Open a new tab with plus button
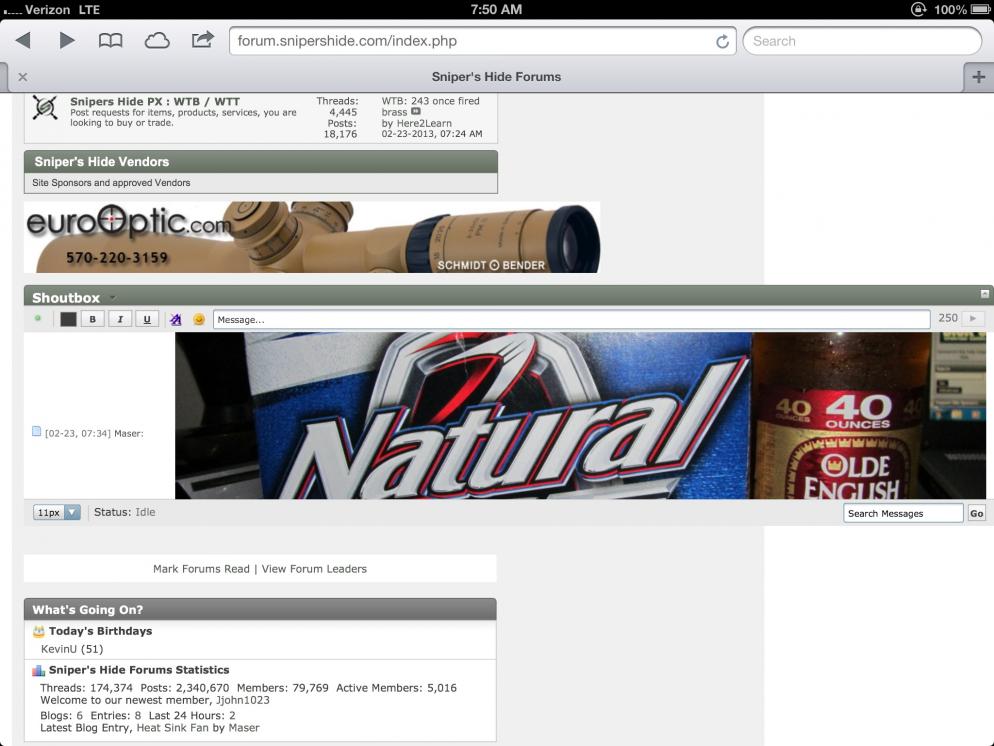This screenshot has width=994, height=746. tap(979, 77)
